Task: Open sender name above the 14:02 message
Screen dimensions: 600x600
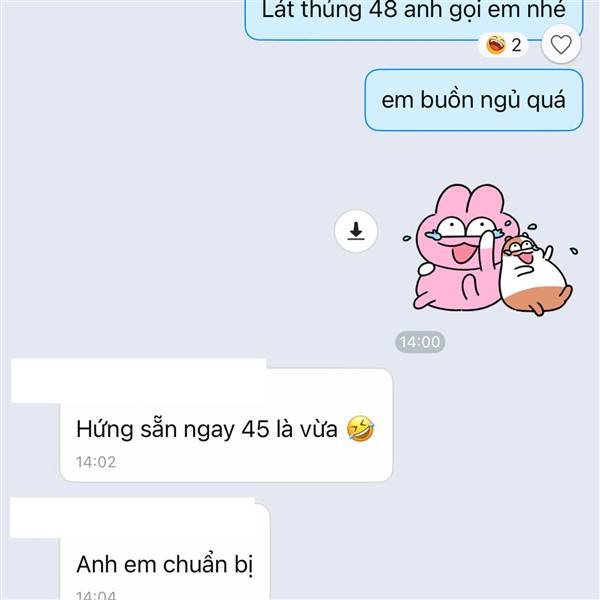Action: (139, 381)
